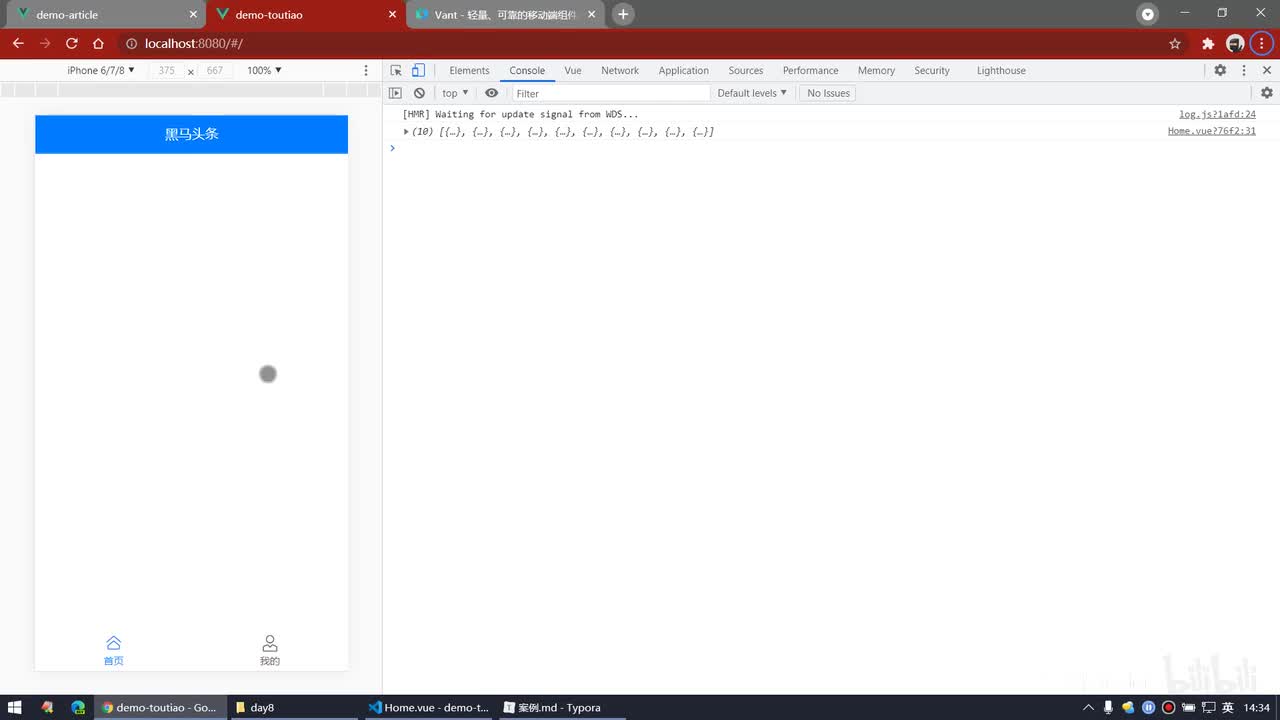Open DevTools customize three-dot menu

pyautogui.click(x=1244, y=70)
